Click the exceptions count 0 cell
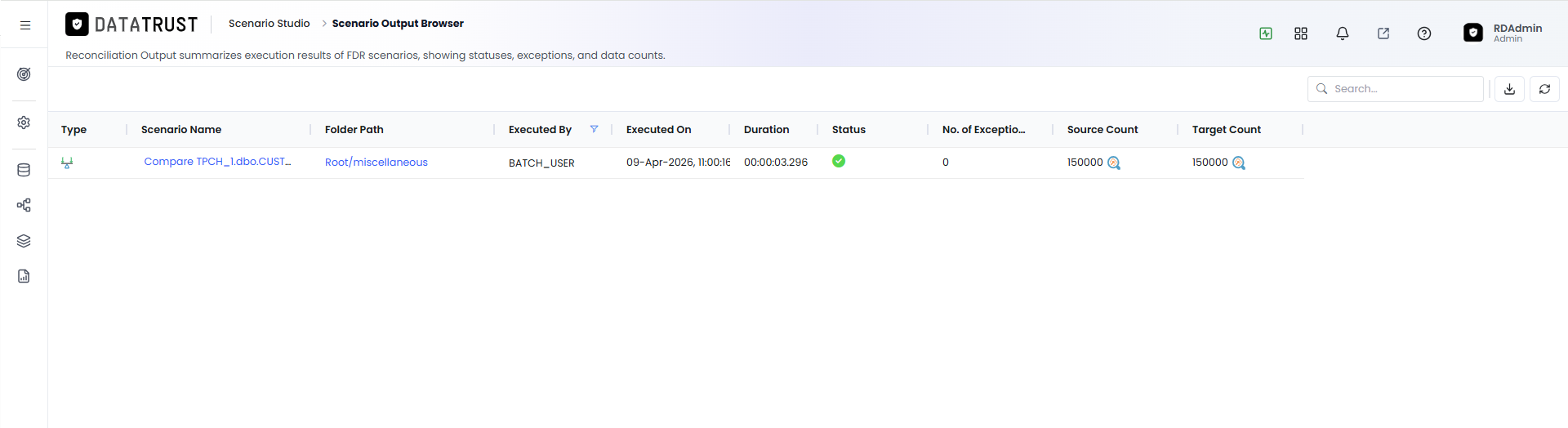 click(946, 163)
